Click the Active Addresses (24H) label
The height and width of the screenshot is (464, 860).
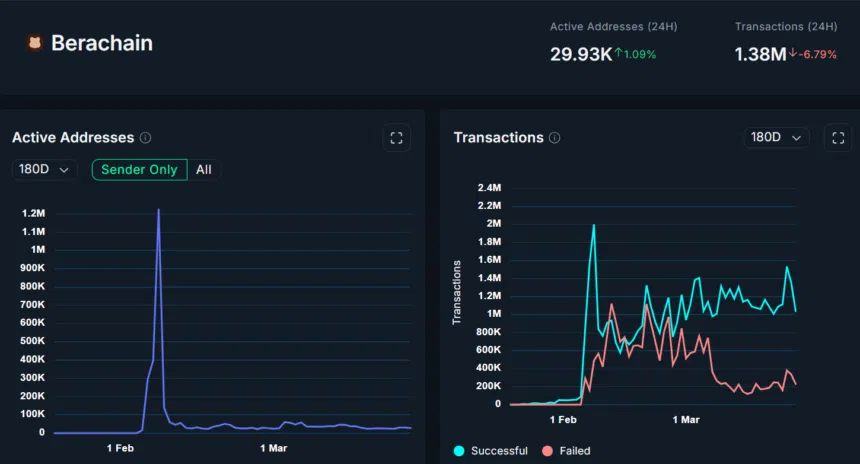pyautogui.click(x=614, y=26)
